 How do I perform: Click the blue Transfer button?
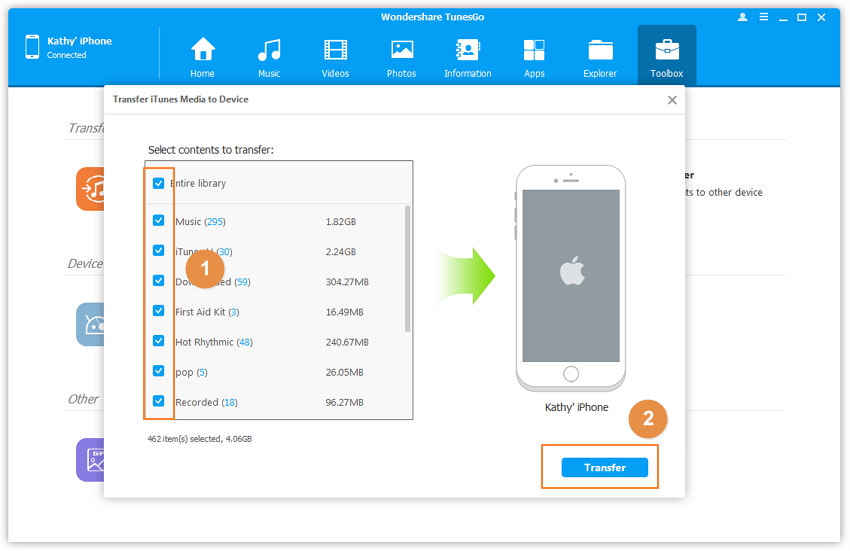pos(604,467)
